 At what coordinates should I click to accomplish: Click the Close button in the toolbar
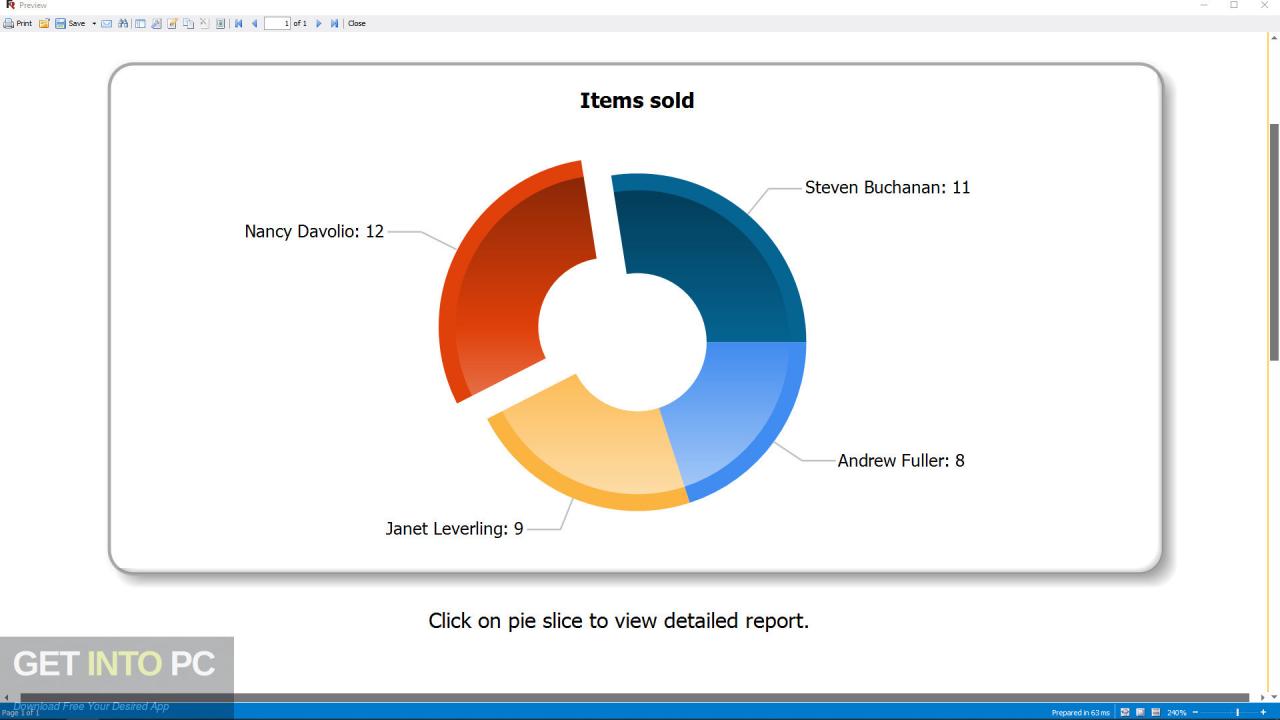tap(357, 23)
